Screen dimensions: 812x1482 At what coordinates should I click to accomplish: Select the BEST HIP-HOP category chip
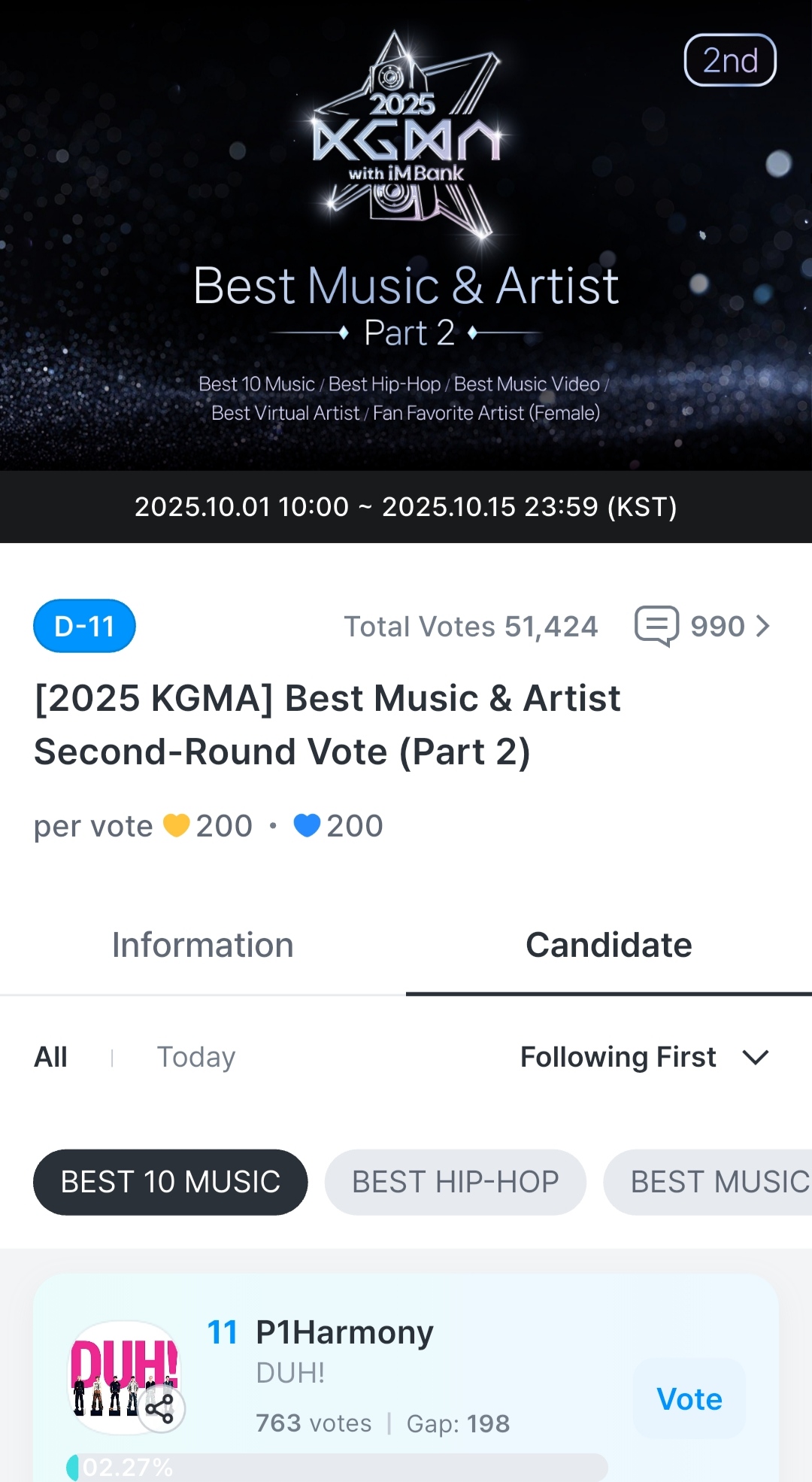[x=455, y=1182]
